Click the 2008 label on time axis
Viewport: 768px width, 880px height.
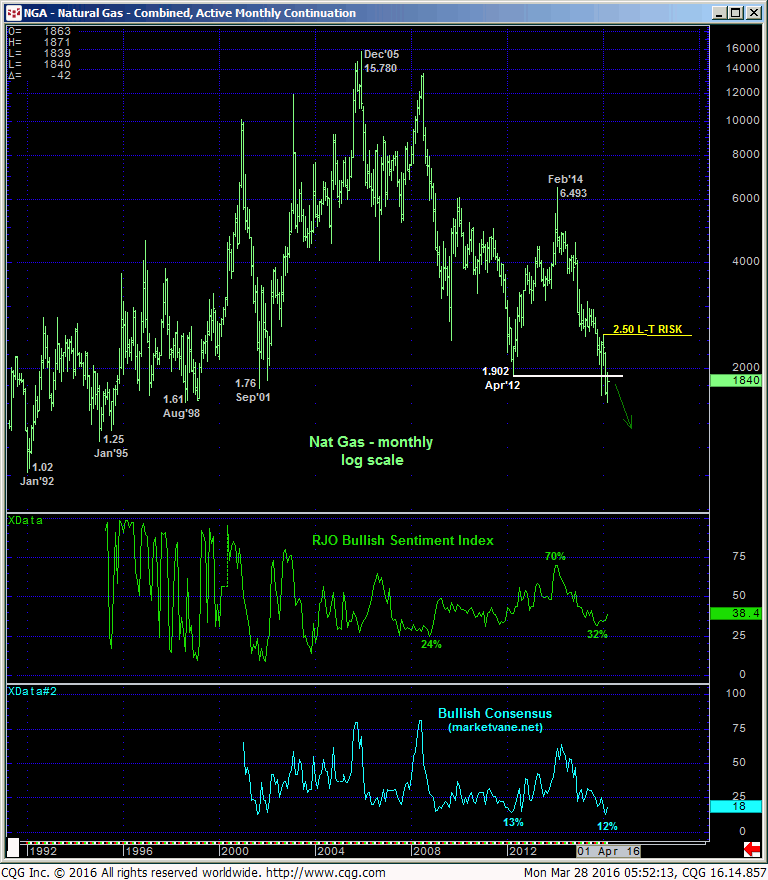427,851
